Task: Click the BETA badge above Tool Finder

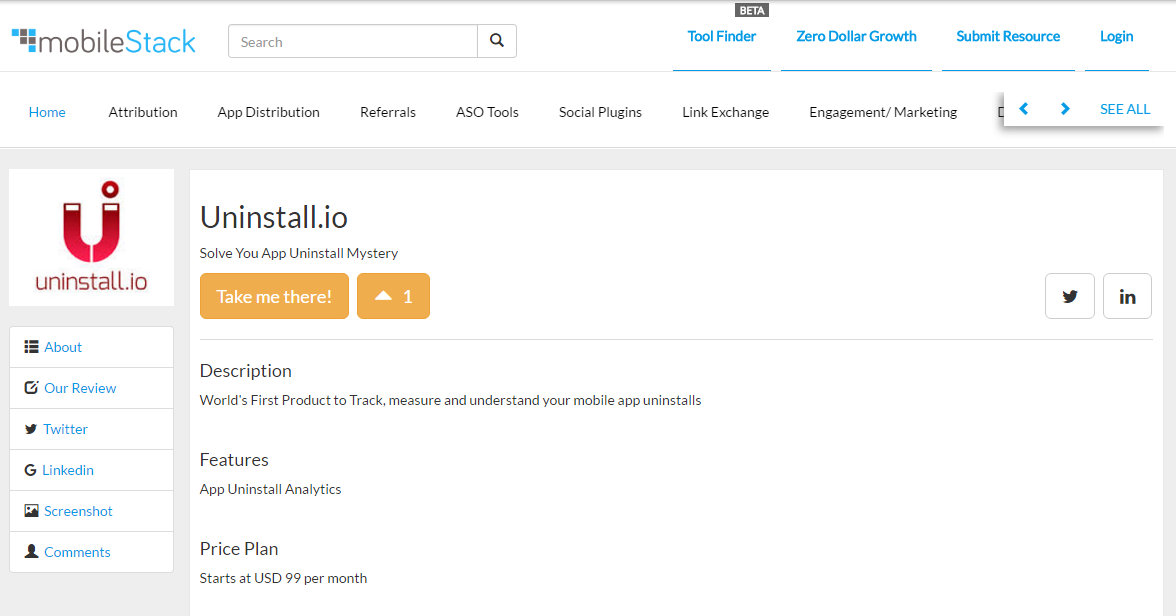Action: 752,11
